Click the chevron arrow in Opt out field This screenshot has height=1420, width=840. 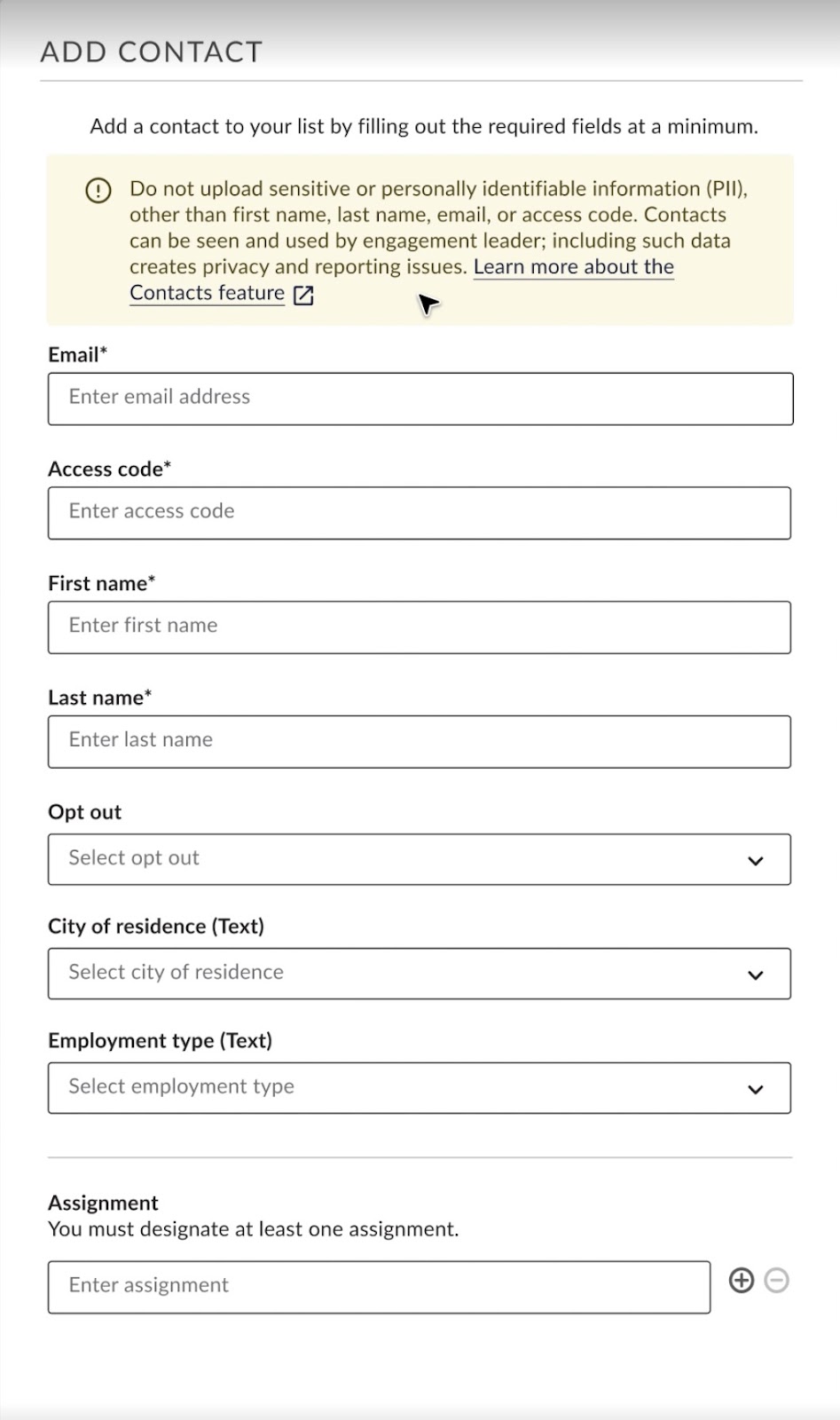(756, 860)
